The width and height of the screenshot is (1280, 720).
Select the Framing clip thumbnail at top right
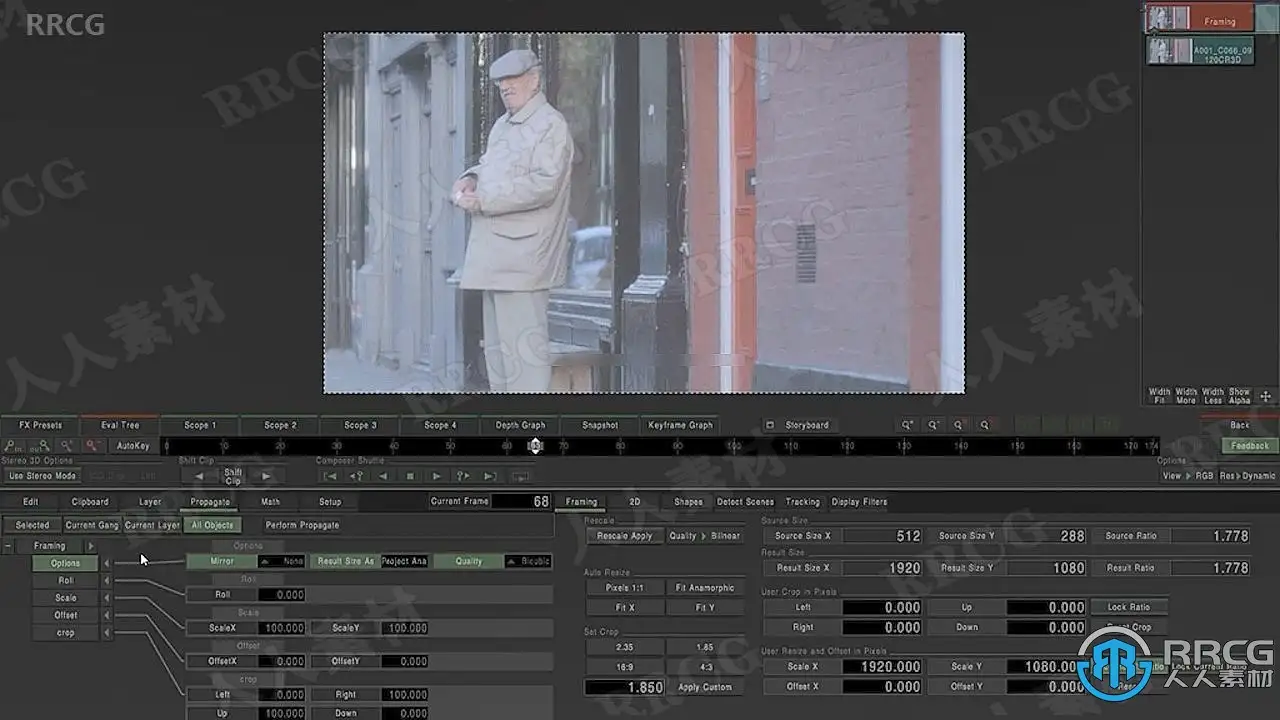click(1198, 19)
